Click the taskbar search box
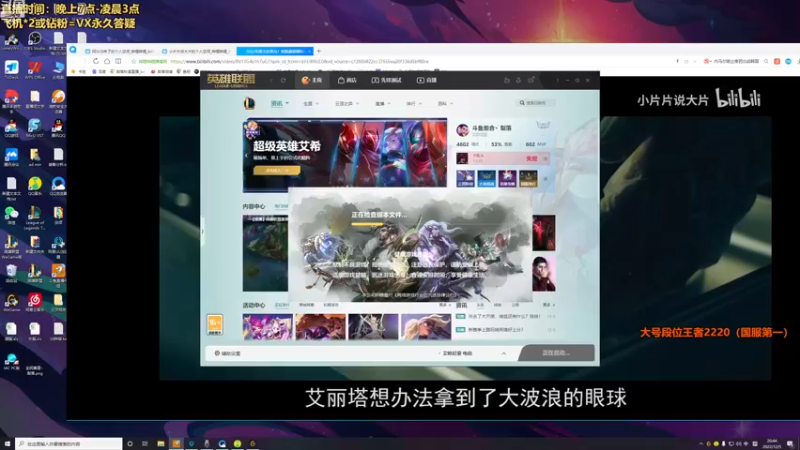The height and width of the screenshot is (450, 800). 69,444
